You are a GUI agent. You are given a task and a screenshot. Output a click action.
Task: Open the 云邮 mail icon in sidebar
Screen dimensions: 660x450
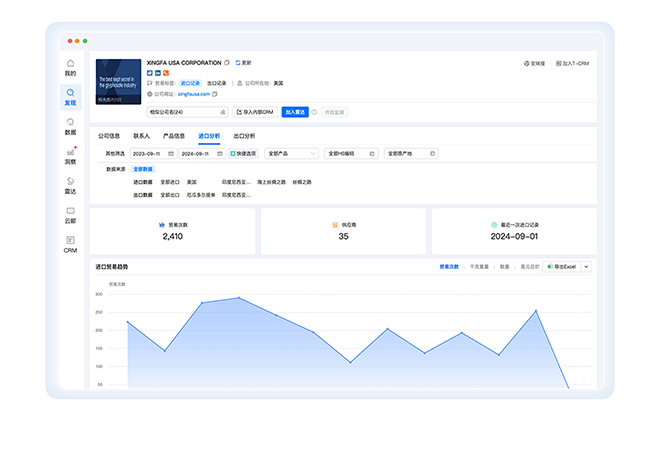click(x=70, y=211)
